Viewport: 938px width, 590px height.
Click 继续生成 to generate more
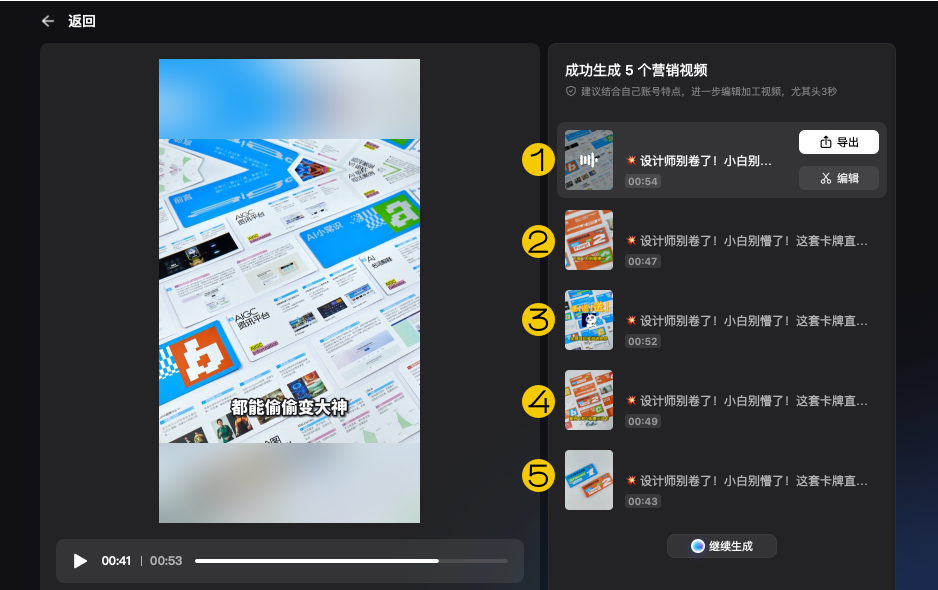click(722, 546)
